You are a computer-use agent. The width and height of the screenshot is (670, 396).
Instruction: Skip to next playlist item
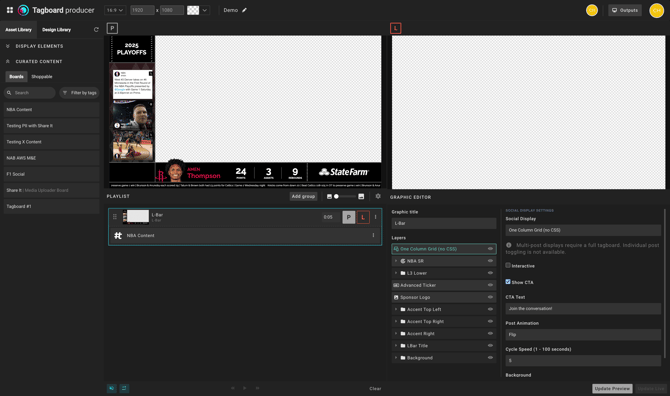click(x=257, y=388)
